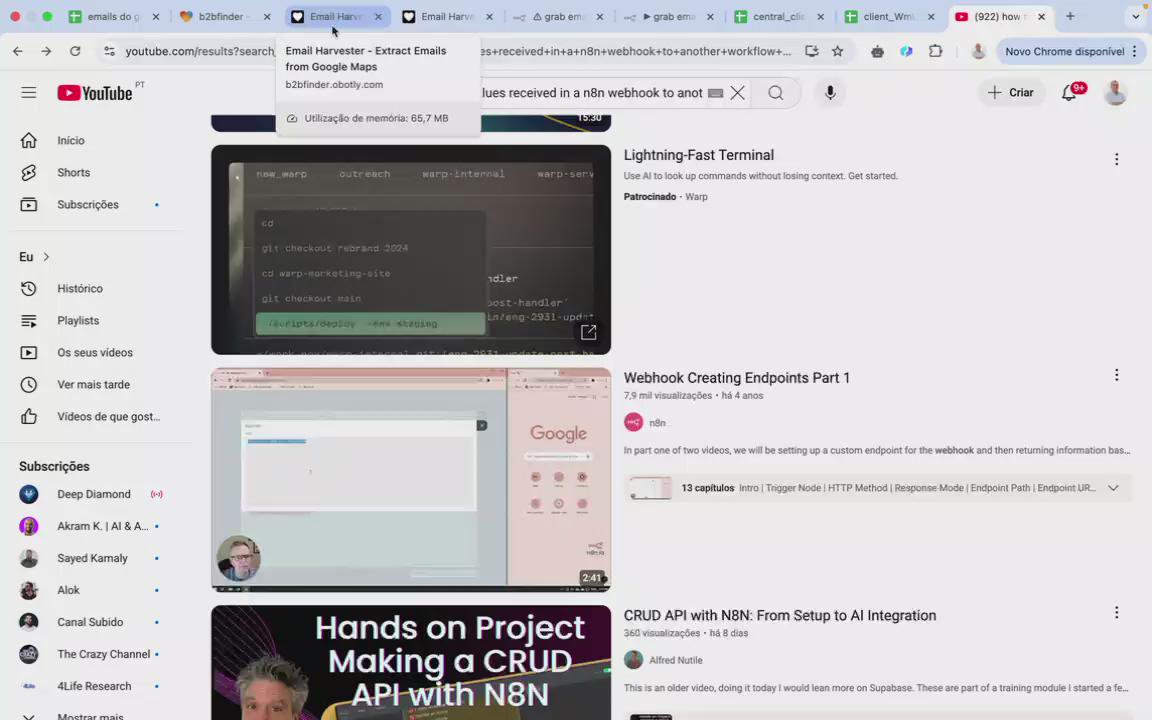Go back in browser history
This screenshot has width=1152, height=720.
[18, 51]
